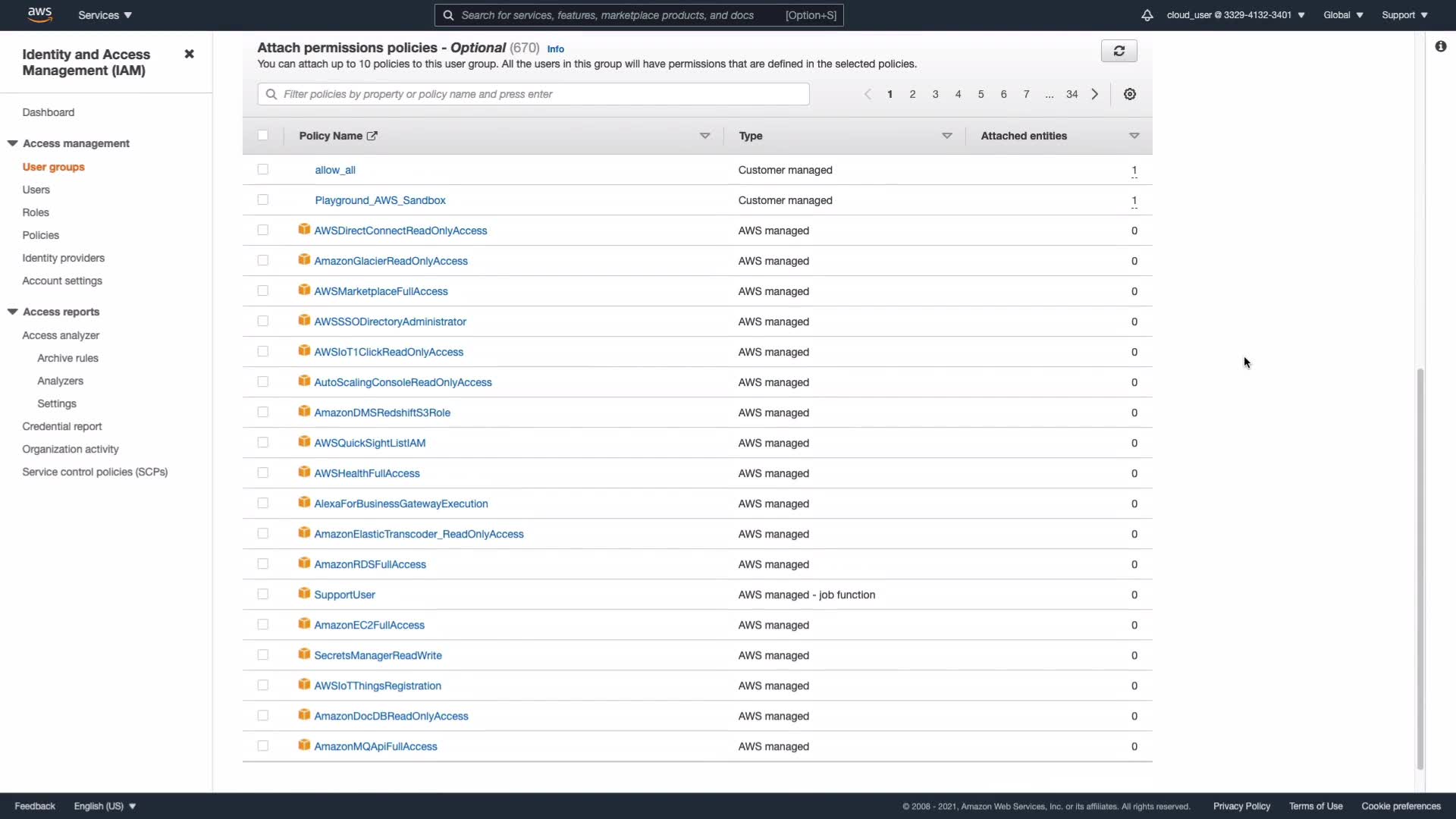The height and width of the screenshot is (819, 1456).
Task: Close the IAM navigation sidebar
Action: (189, 54)
